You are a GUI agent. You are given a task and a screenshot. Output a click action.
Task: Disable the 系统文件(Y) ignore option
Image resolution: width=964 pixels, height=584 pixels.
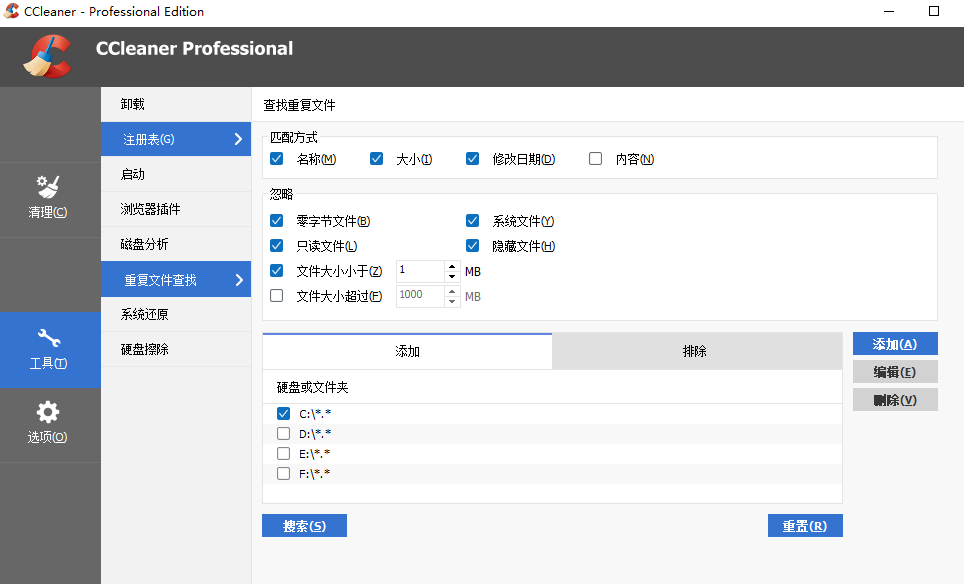pyautogui.click(x=472, y=220)
